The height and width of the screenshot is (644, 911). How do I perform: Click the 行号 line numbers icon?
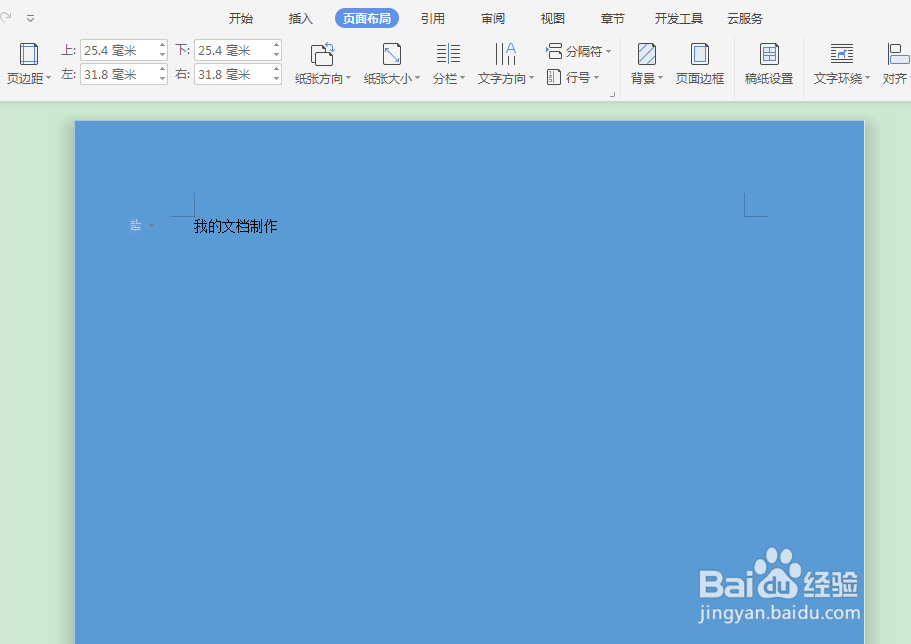(x=554, y=77)
